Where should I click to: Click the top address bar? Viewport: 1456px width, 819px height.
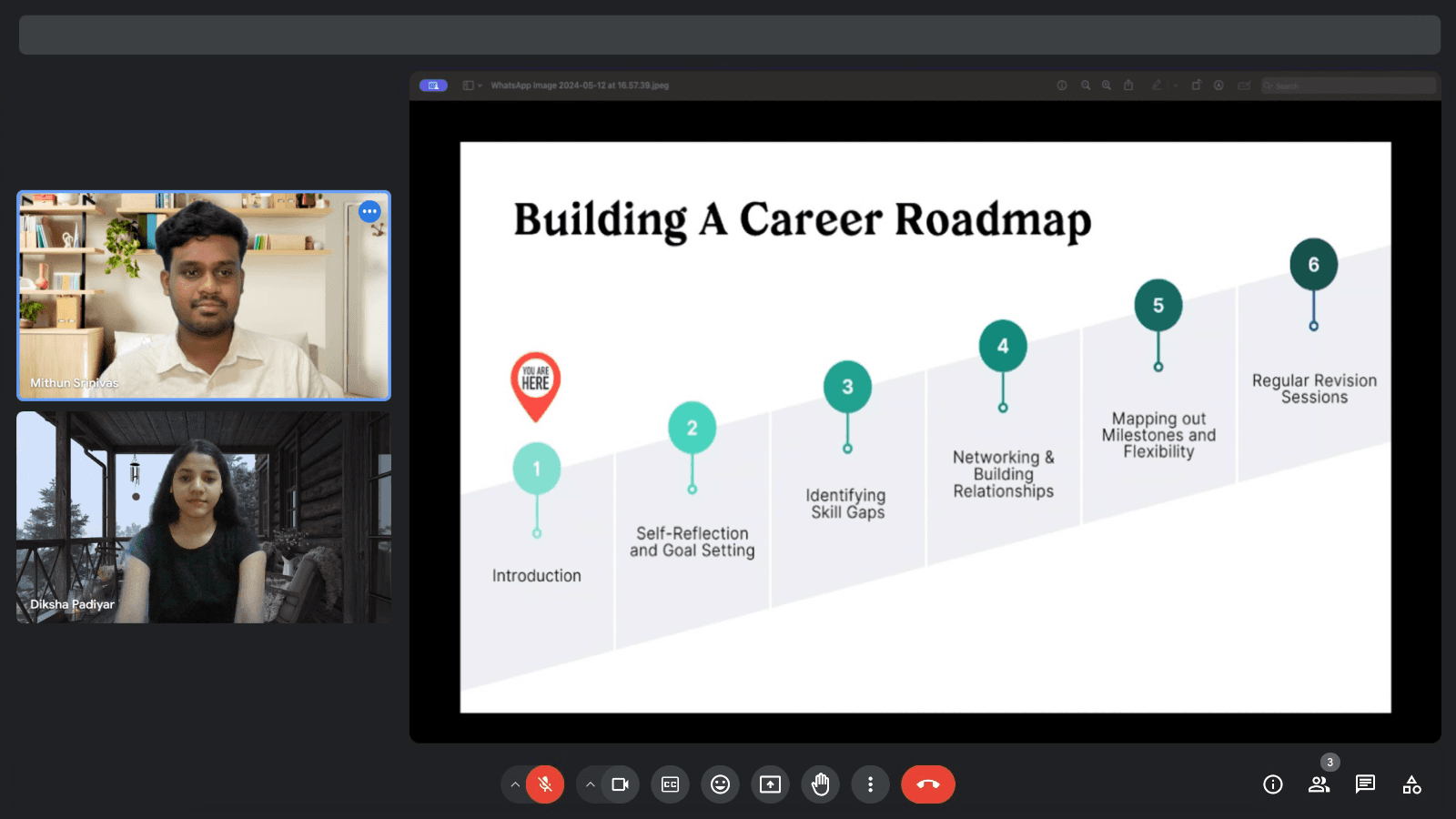click(728, 35)
